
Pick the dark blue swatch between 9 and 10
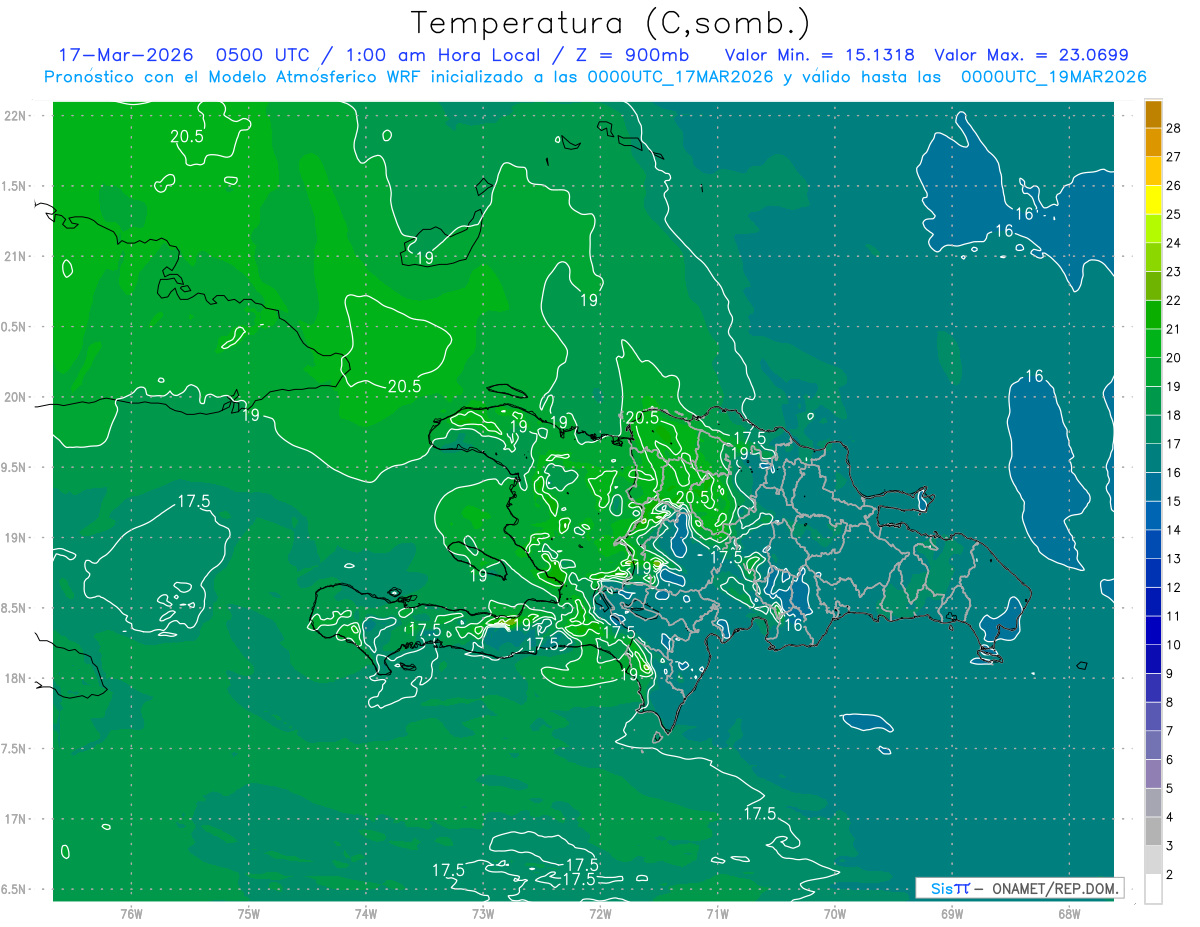click(1153, 659)
